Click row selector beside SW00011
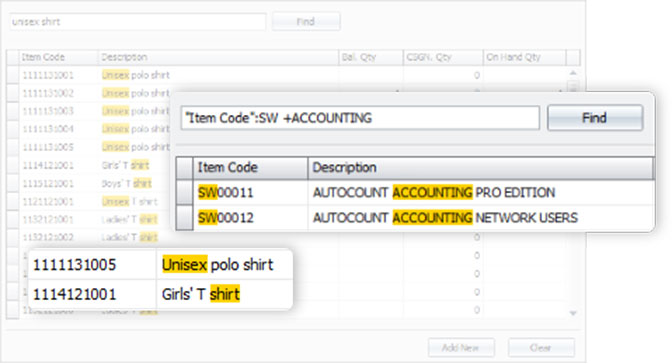 pos(185,193)
